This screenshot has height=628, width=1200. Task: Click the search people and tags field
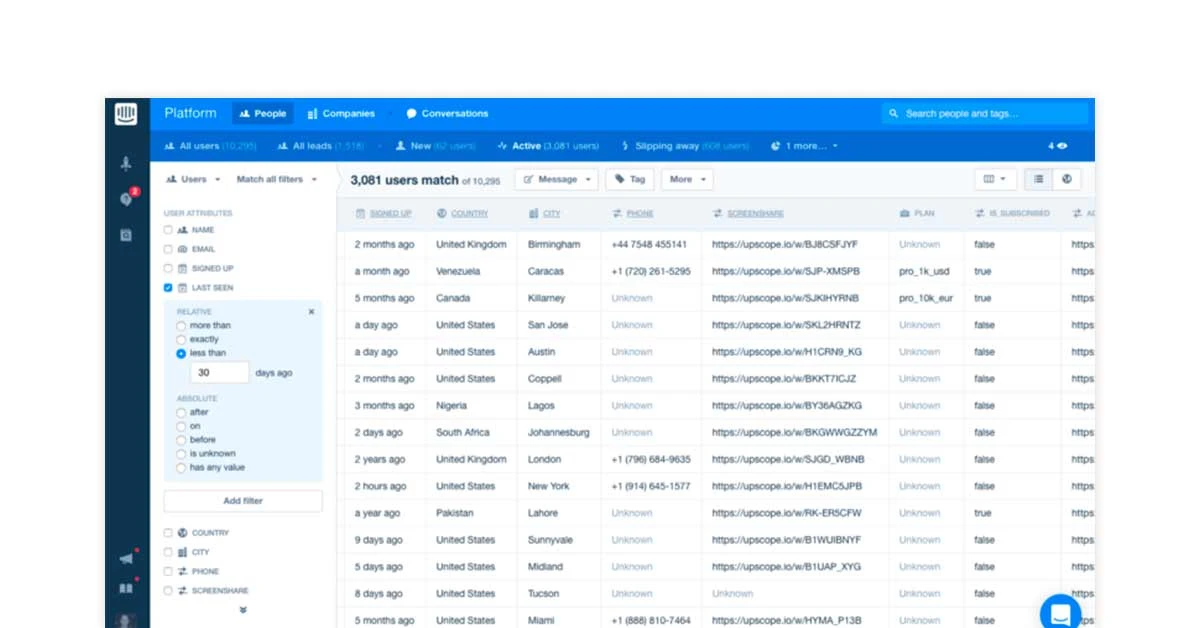coord(985,113)
